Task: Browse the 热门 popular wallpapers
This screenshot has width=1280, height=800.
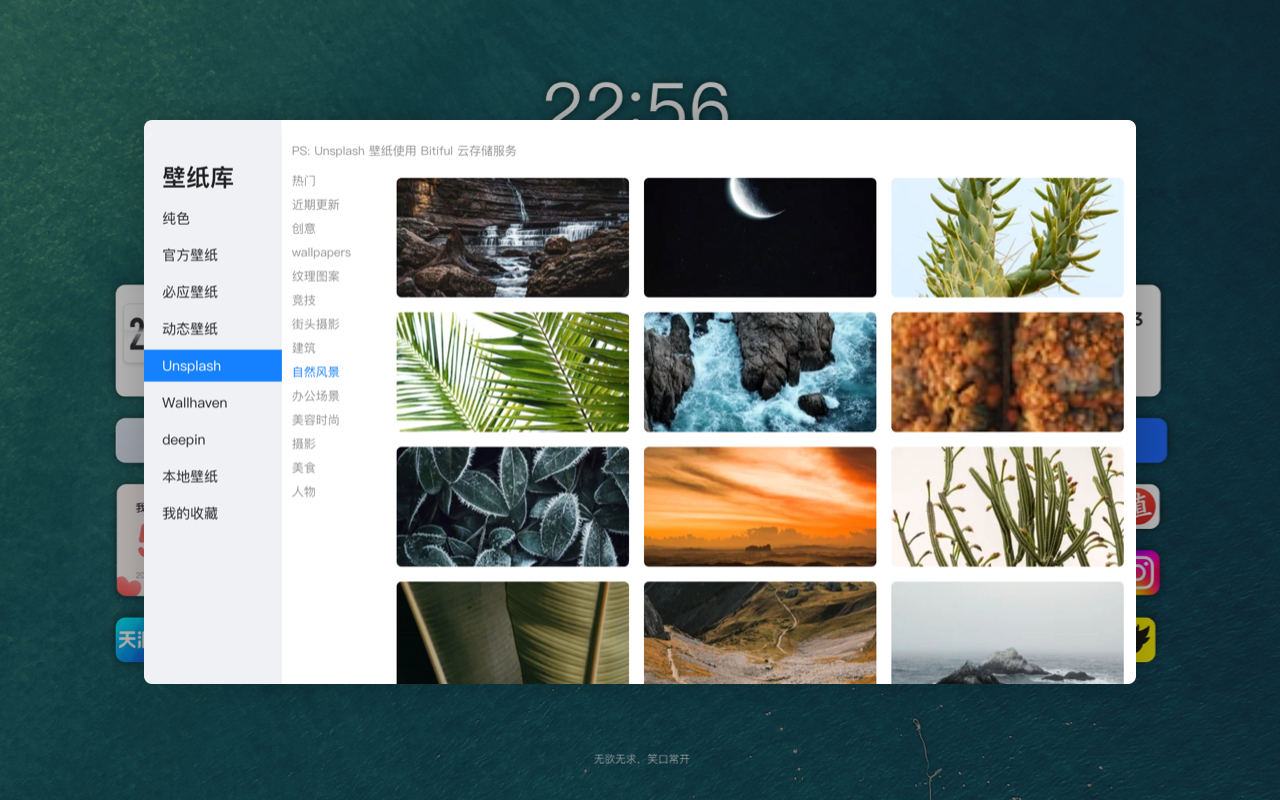Action: pyautogui.click(x=301, y=180)
